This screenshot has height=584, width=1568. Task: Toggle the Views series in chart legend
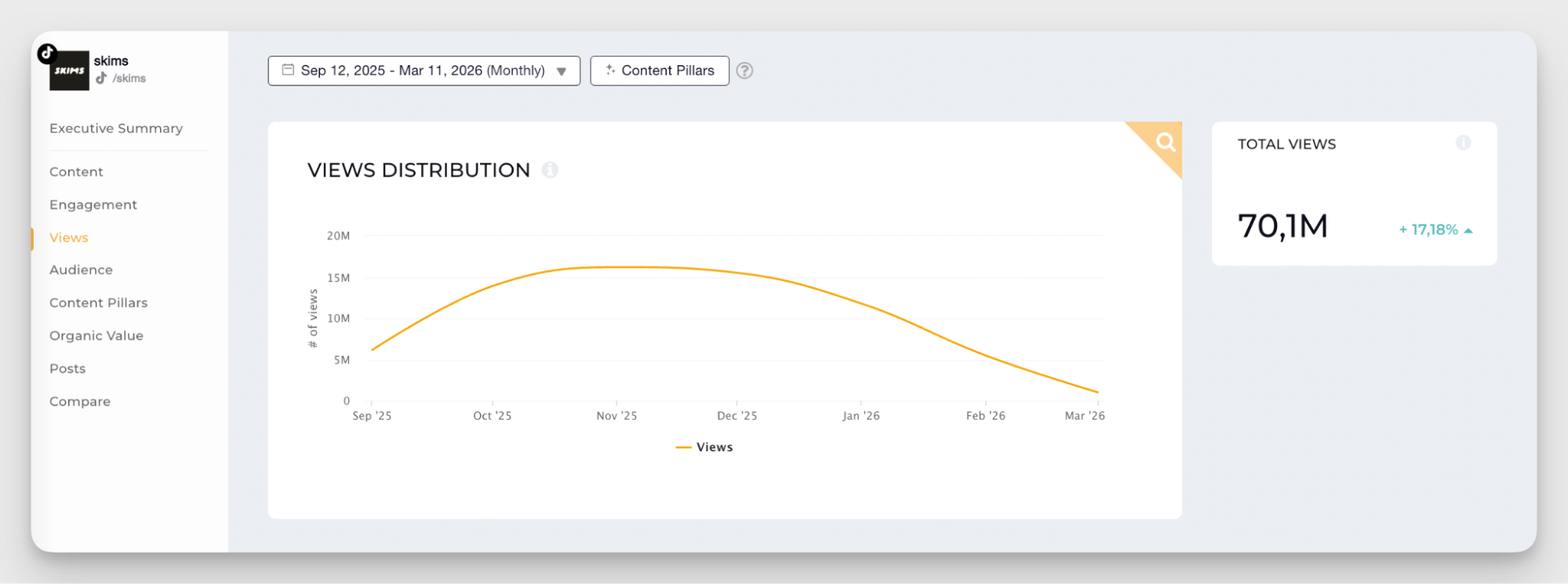[704, 447]
